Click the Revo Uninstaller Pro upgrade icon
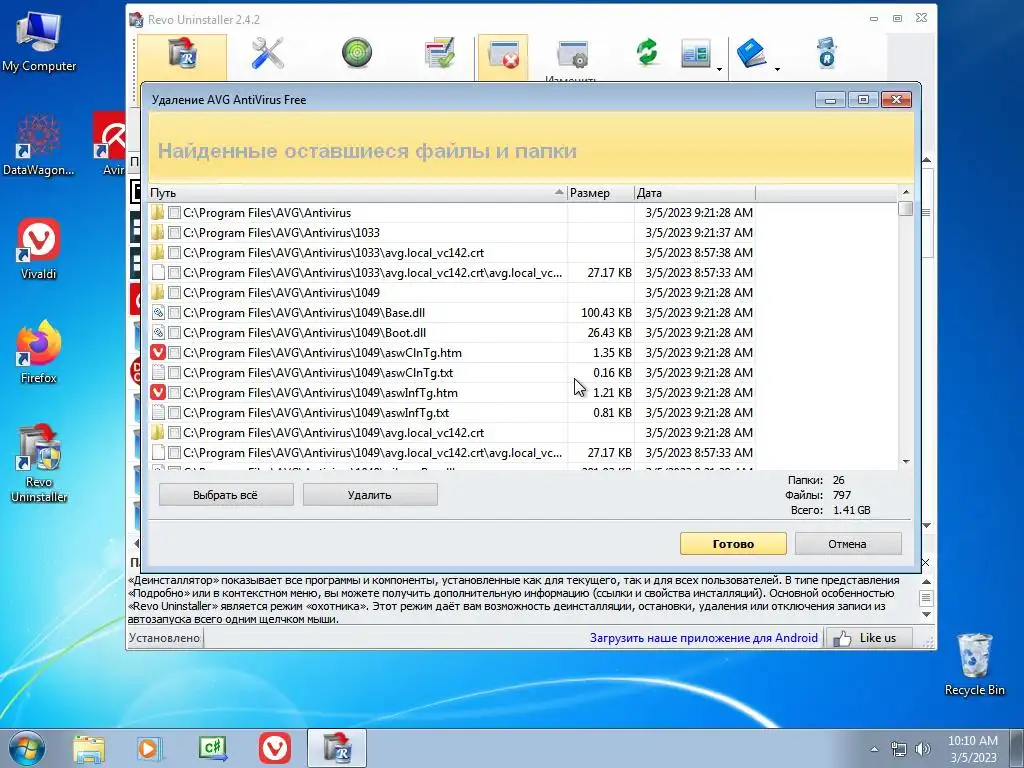Image resolution: width=1024 pixels, height=768 pixels. (827, 53)
